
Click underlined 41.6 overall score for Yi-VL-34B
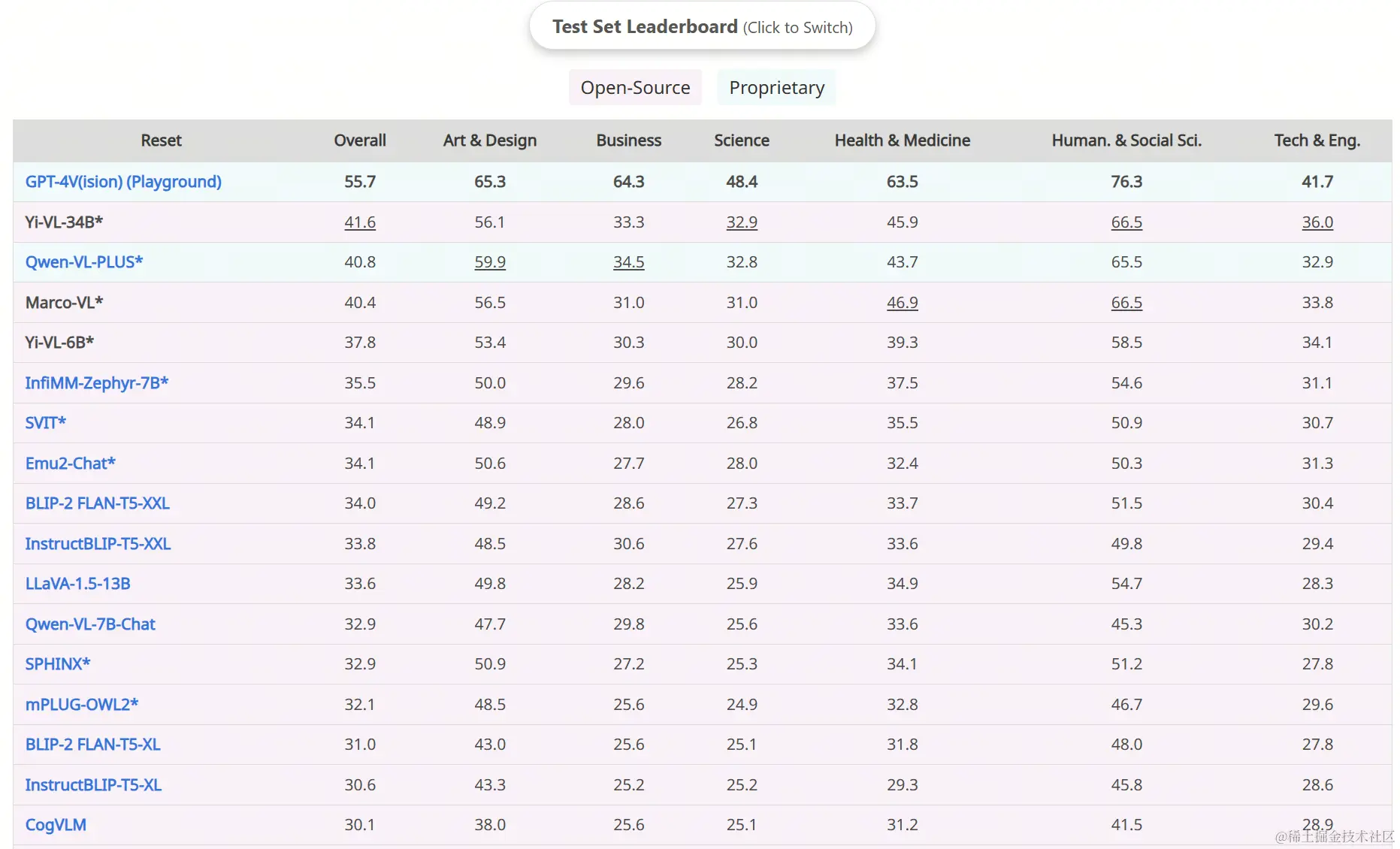click(x=360, y=222)
